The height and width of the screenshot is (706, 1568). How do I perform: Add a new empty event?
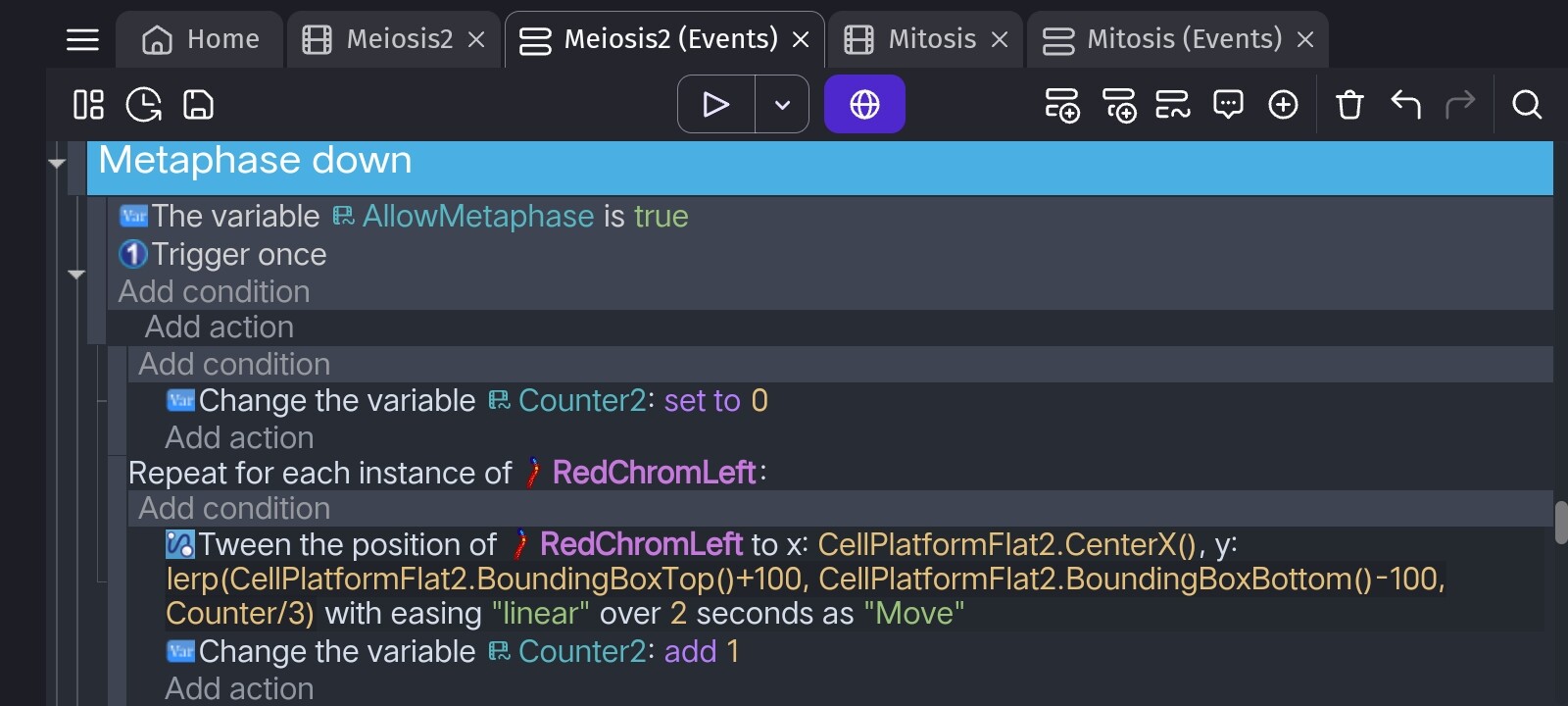click(1062, 104)
